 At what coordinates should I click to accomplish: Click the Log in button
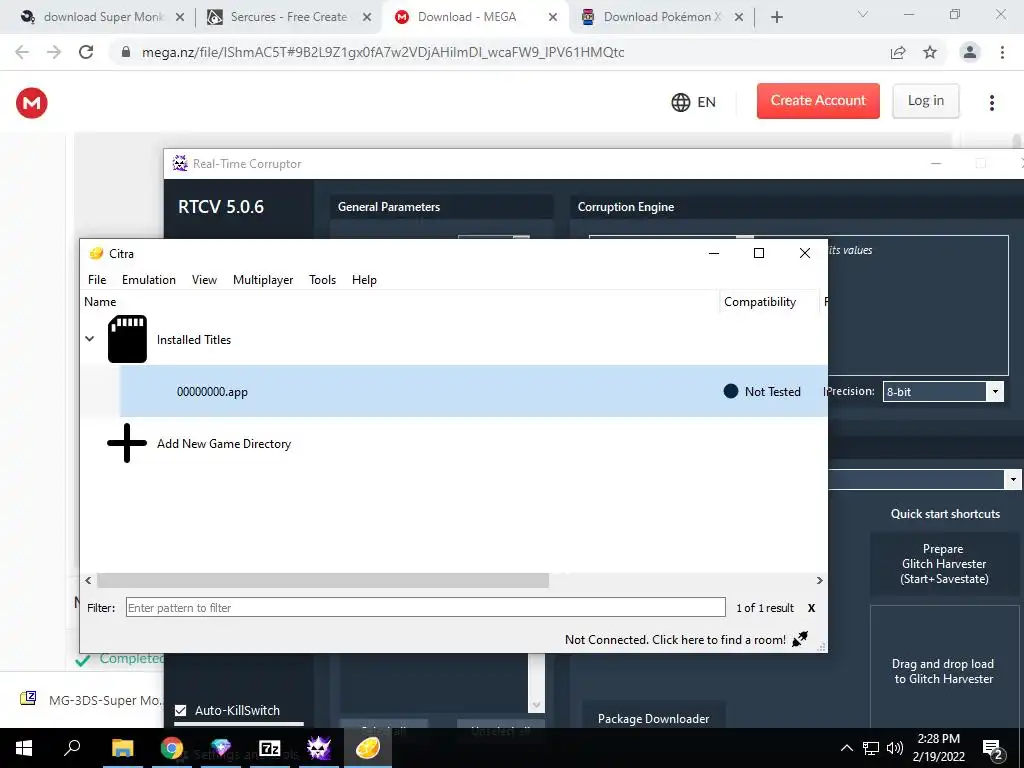925,101
